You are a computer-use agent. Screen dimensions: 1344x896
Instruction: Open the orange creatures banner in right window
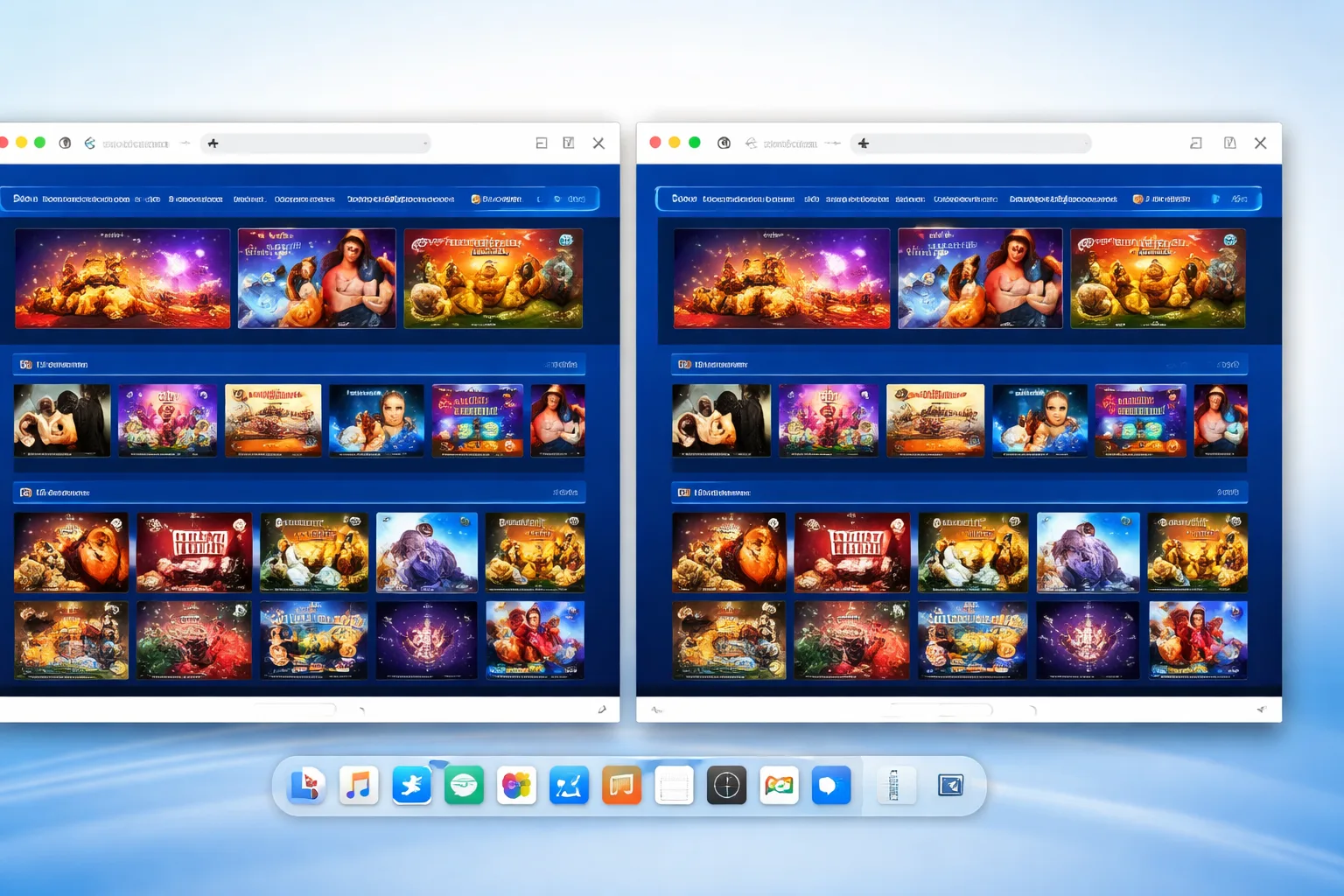click(x=1158, y=278)
